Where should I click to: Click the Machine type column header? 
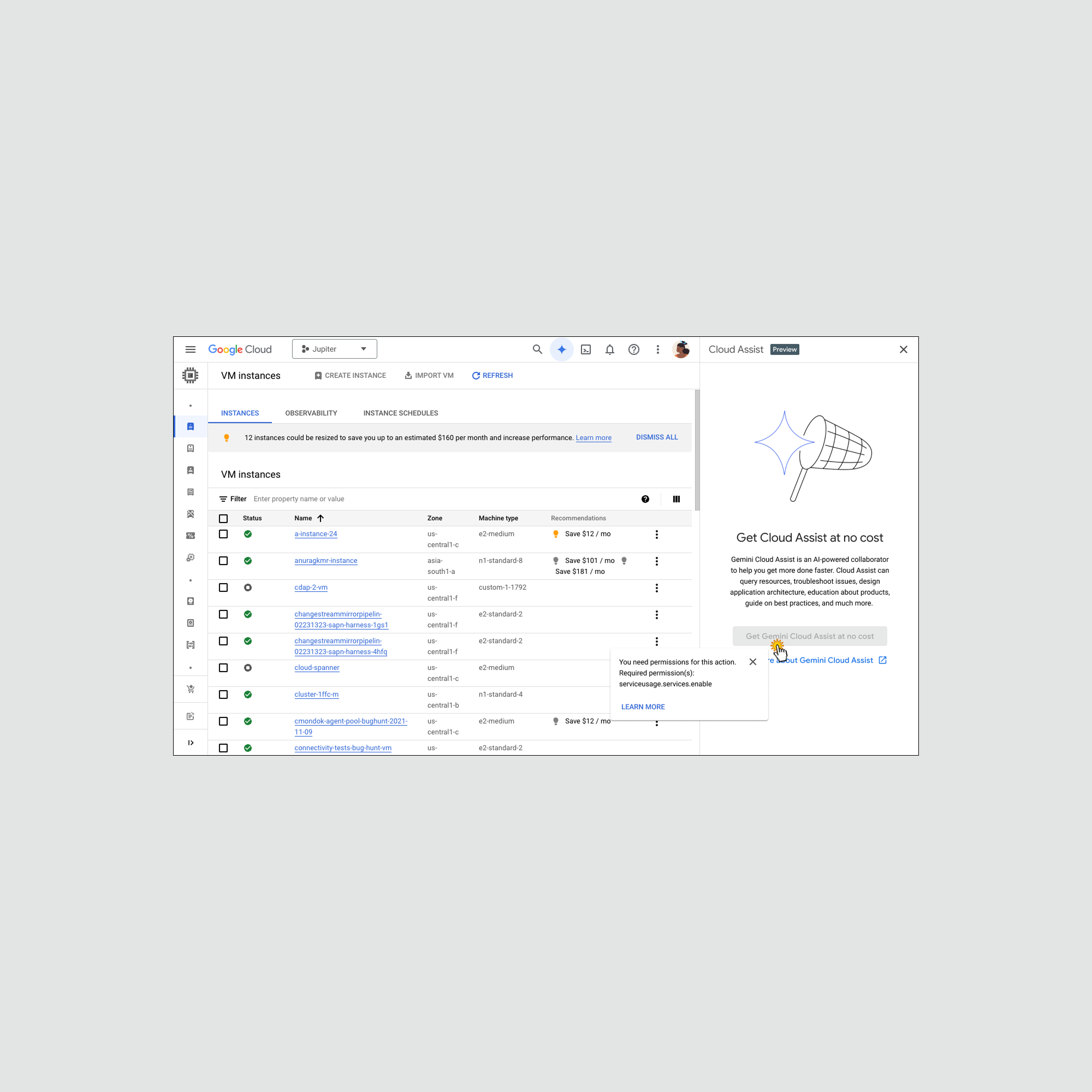click(x=498, y=518)
